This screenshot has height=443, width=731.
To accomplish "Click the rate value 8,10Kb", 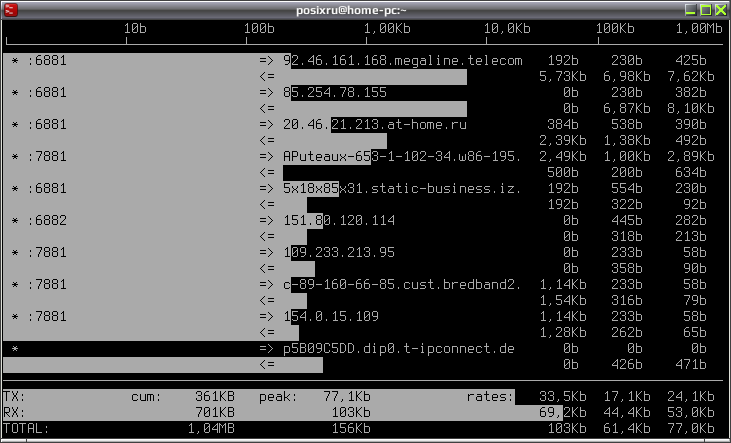I will (691, 109).
